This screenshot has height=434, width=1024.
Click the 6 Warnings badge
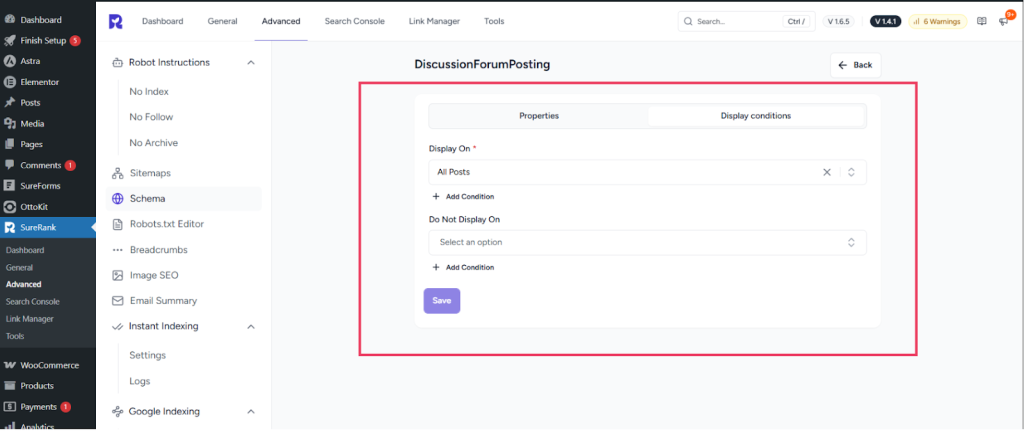click(x=937, y=22)
